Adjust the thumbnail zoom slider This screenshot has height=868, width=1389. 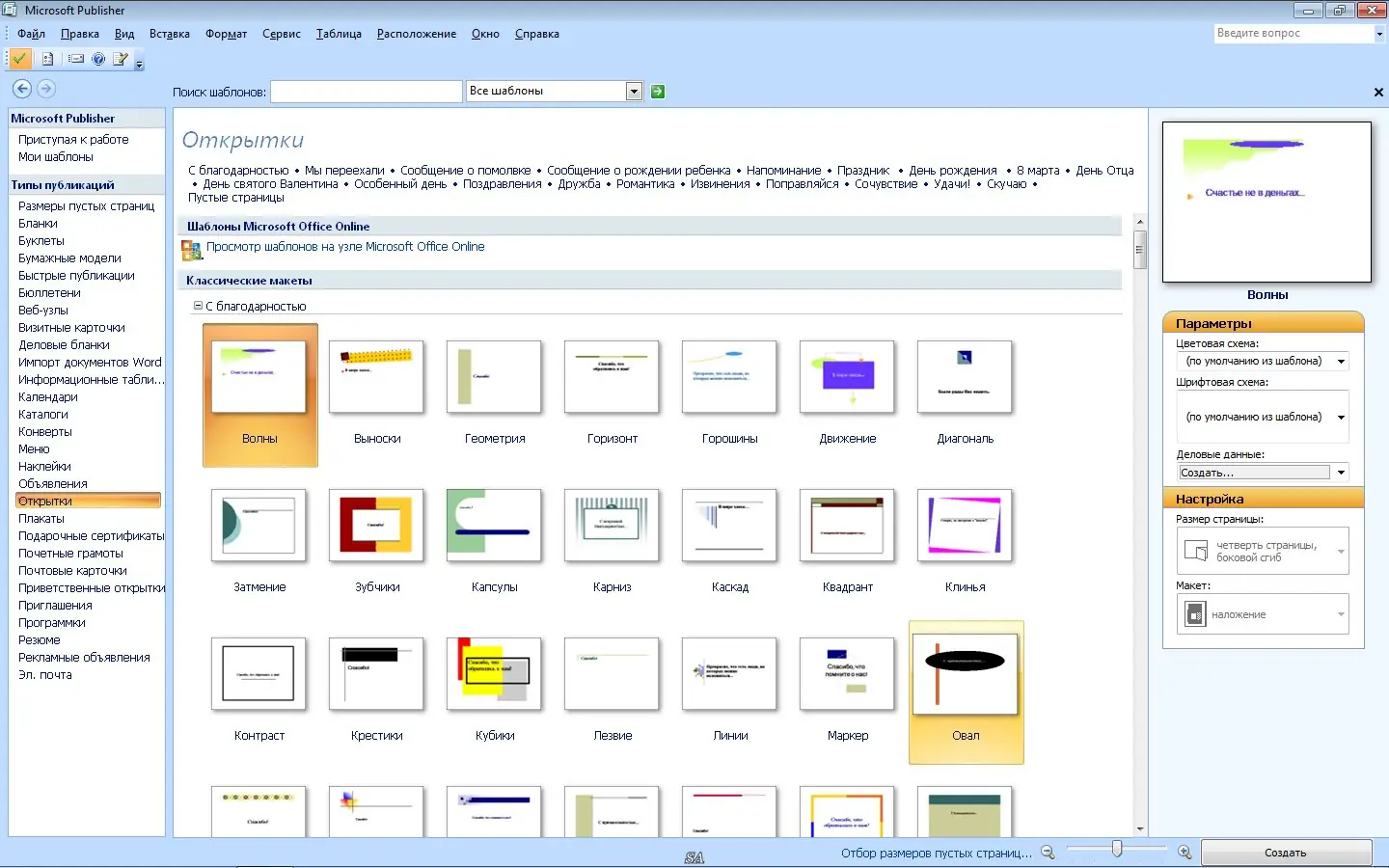click(x=1117, y=848)
